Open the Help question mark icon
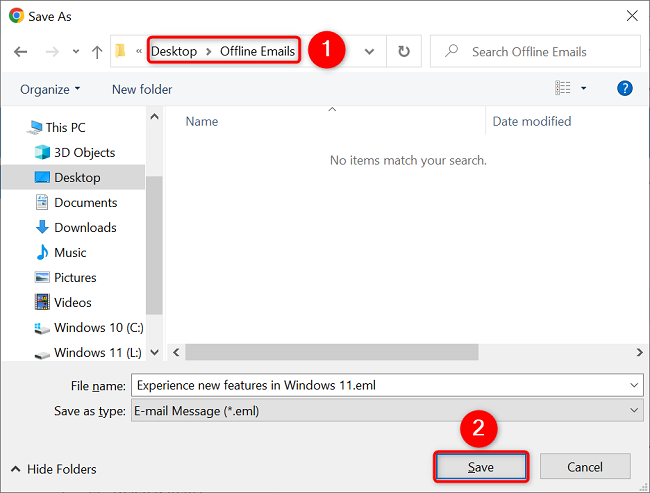The height and width of the screenshot is (493, 650). [625, 89]
